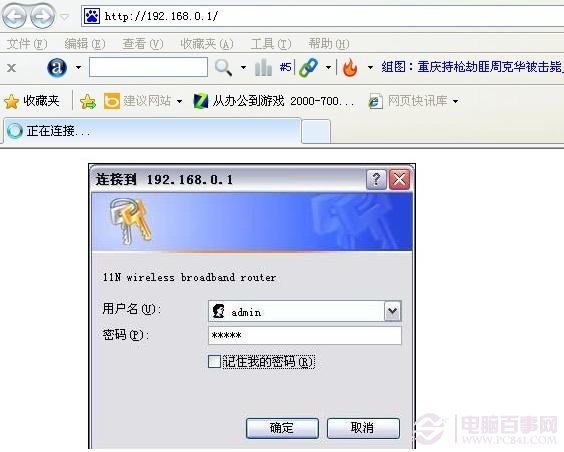Click the dialog help question mark button

pos(376,179)
